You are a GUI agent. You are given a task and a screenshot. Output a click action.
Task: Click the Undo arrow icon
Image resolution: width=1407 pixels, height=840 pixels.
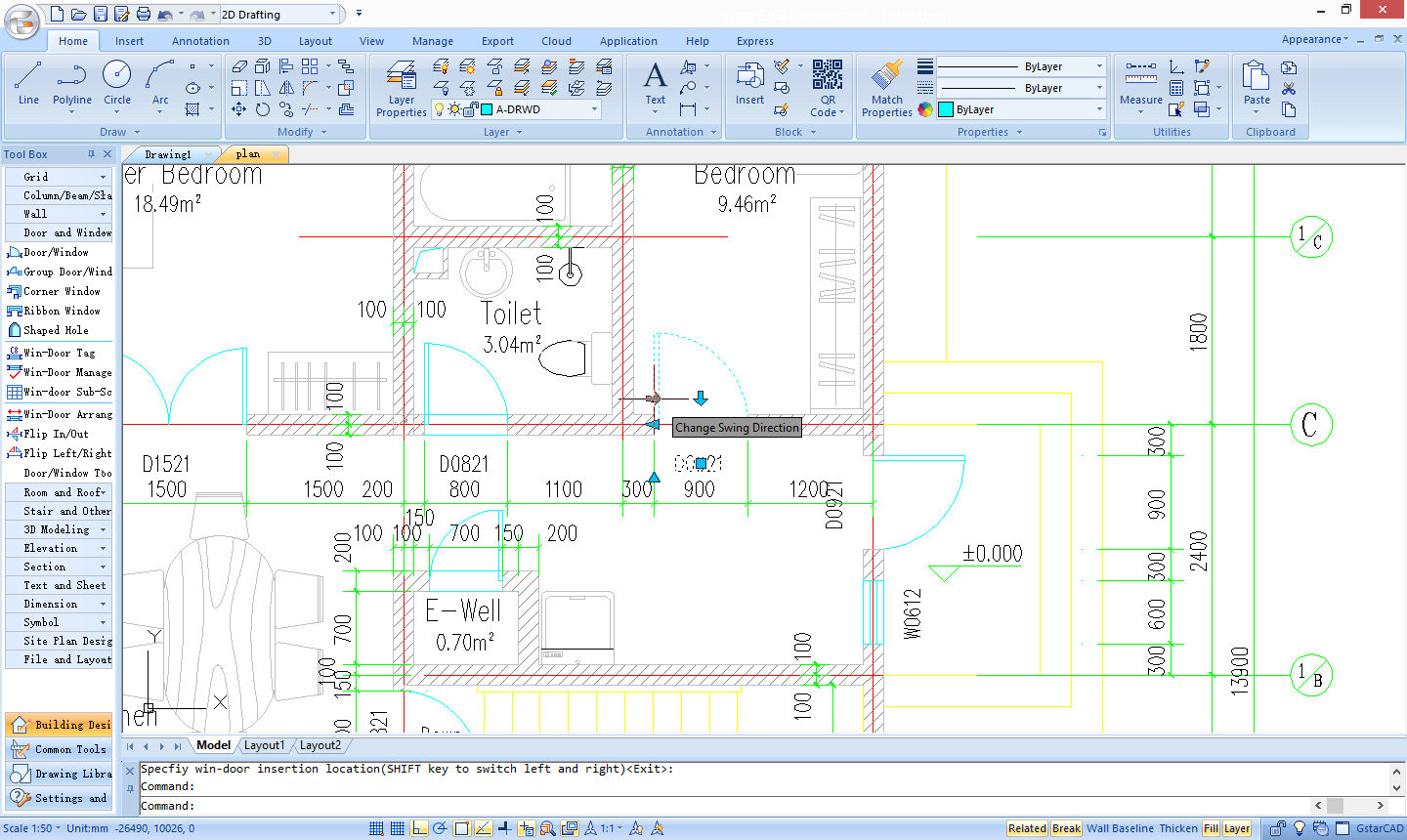click(x=165, y=15)
